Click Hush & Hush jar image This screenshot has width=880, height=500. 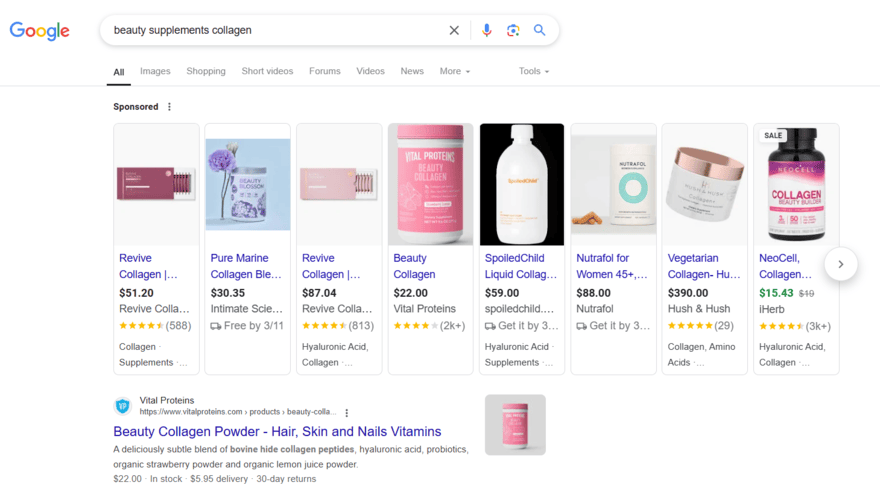[x=704, y=184]
